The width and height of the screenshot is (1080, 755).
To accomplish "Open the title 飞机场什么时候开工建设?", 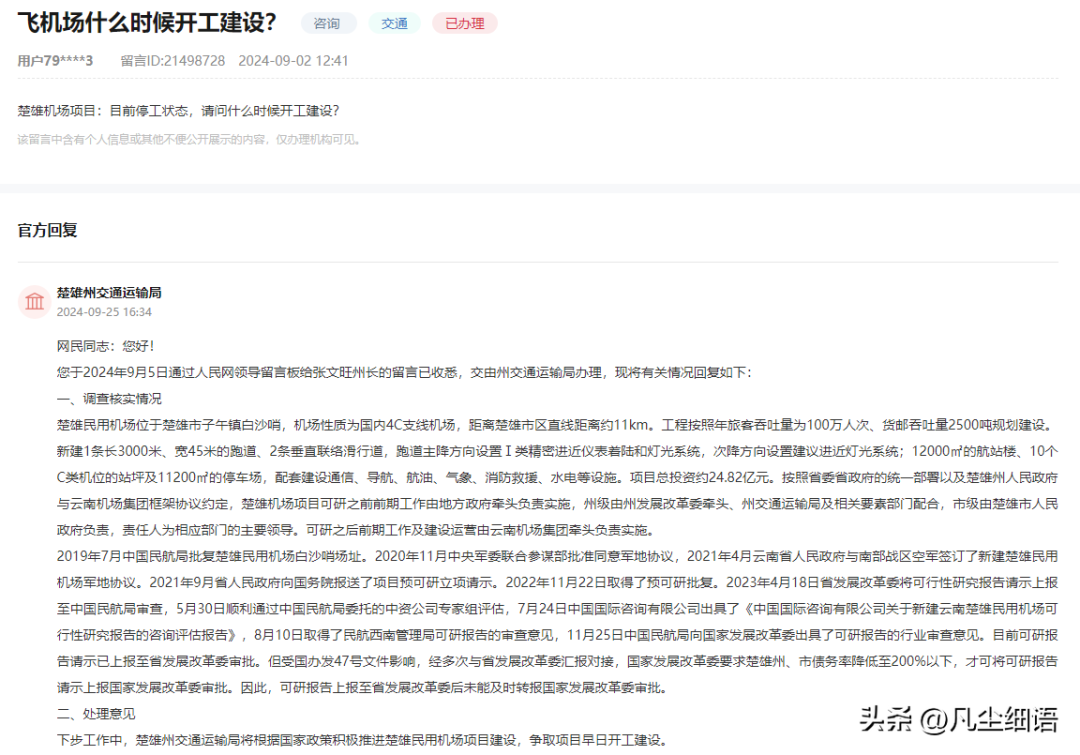I will coord(148,22).
